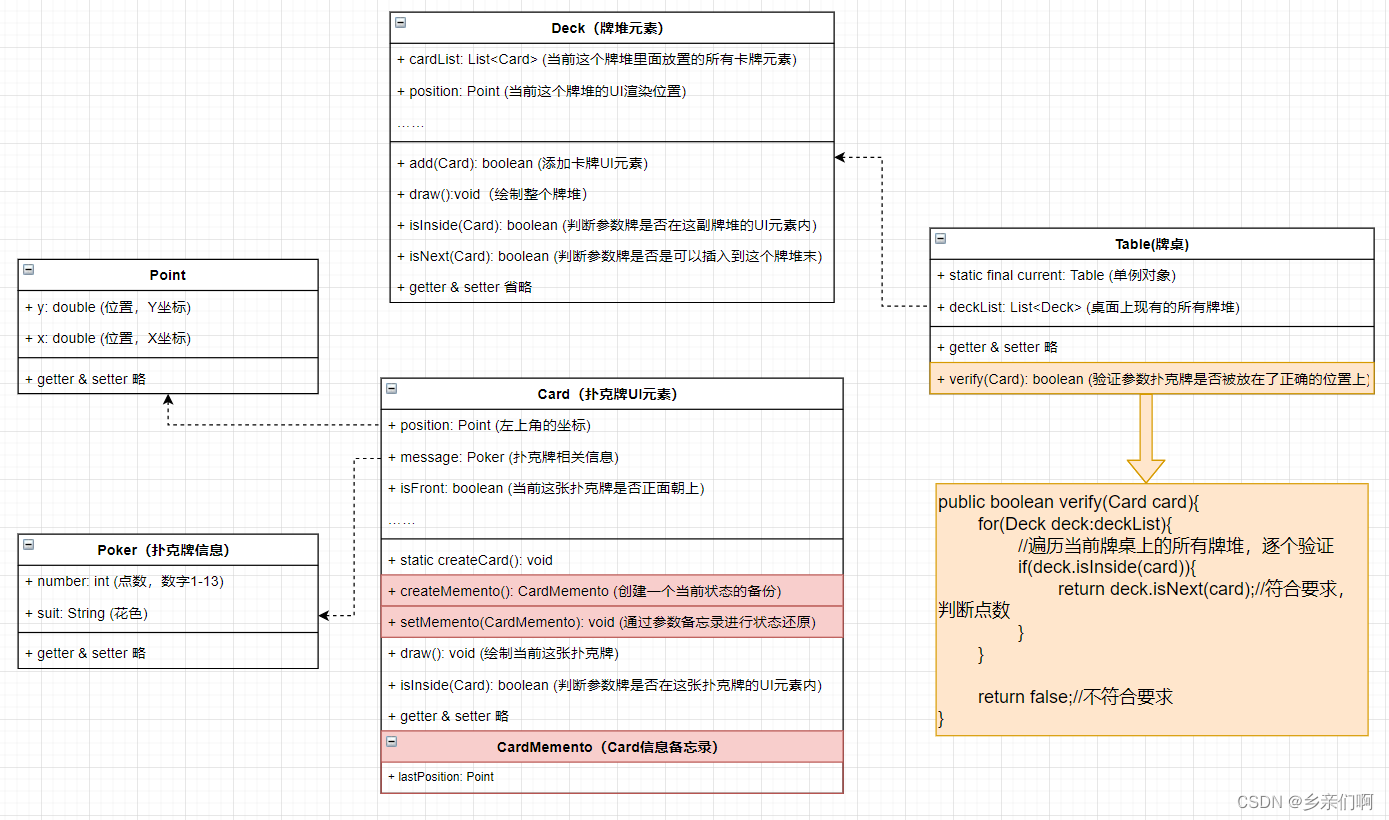Select the static createCard(): void row
This screenshot has height=820, width=1389.
612,560
